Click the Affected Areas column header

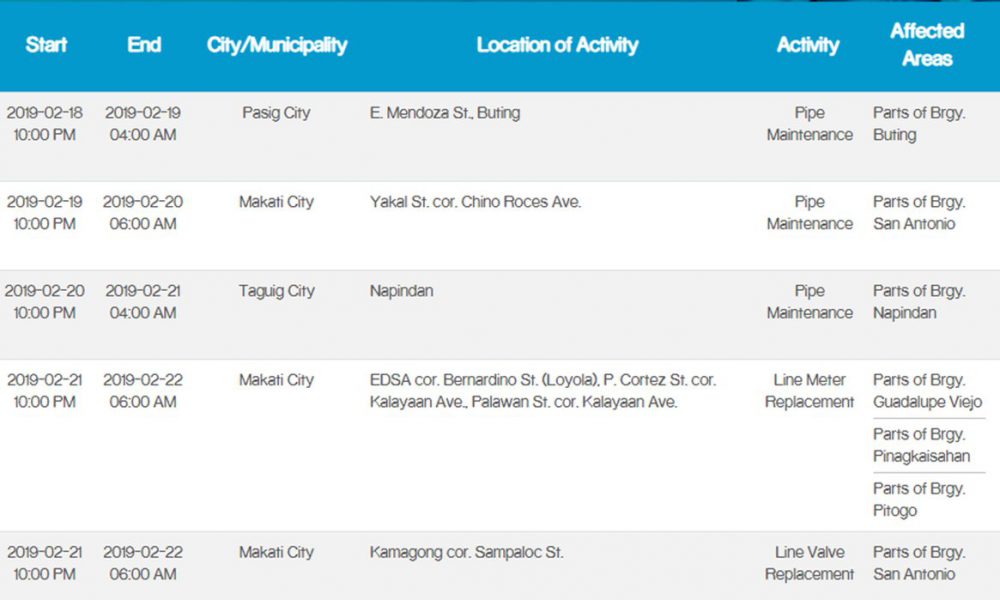tap(927, 45)
